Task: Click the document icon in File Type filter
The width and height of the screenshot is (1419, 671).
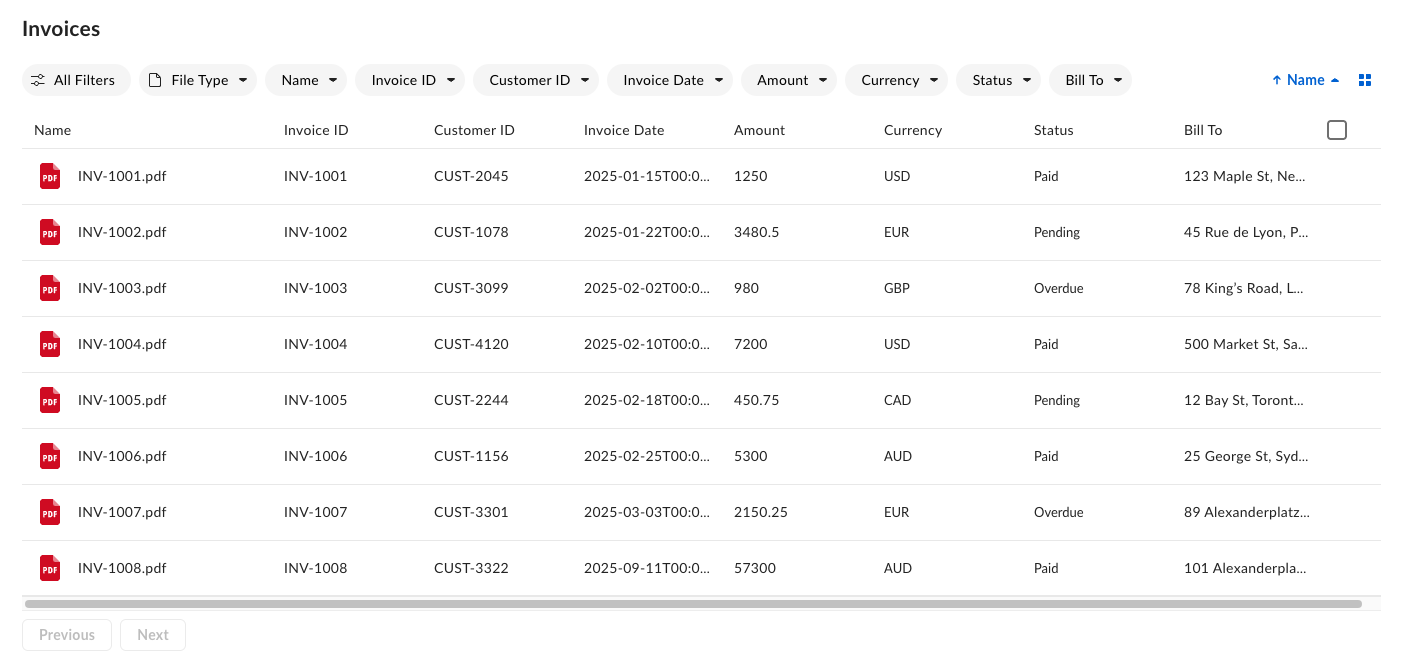Action: [x=155, y=80]
